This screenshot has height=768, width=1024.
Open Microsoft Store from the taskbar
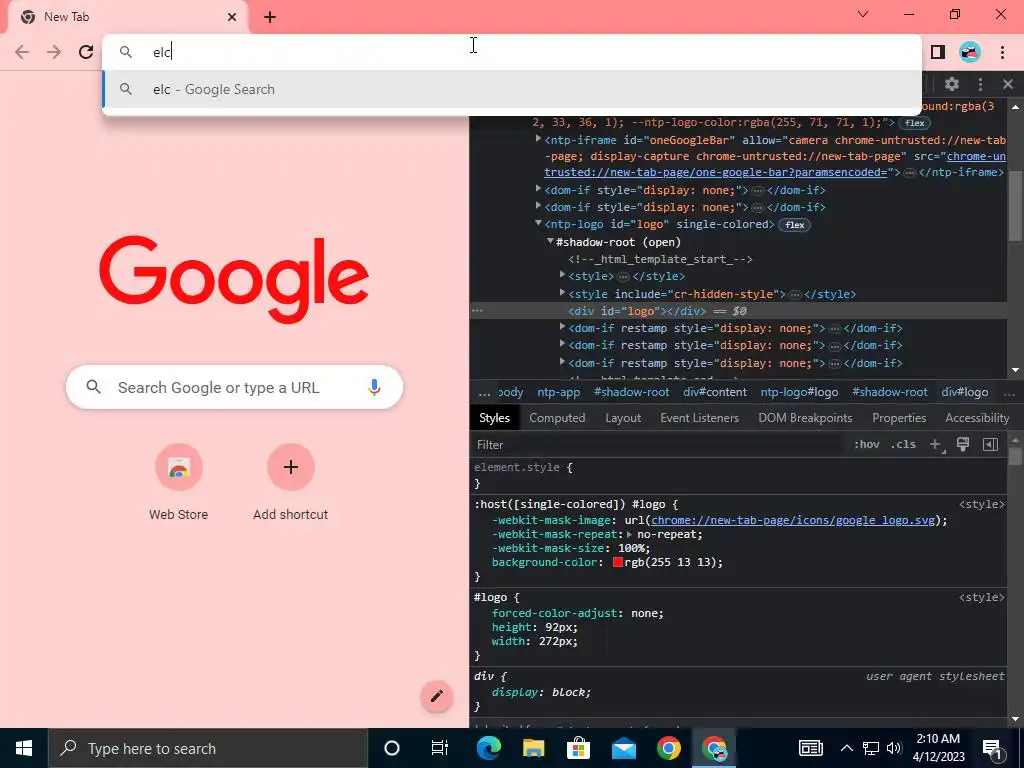coord(578,748)
